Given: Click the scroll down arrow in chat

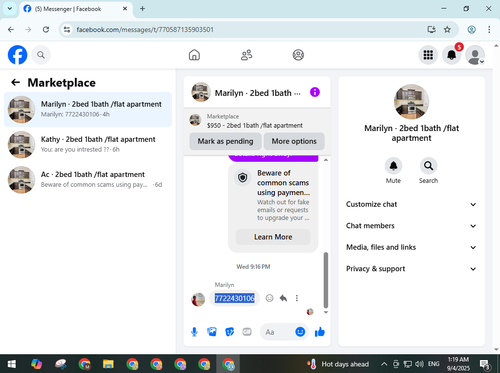Looking at the screenshot, I should pos(326,312).
